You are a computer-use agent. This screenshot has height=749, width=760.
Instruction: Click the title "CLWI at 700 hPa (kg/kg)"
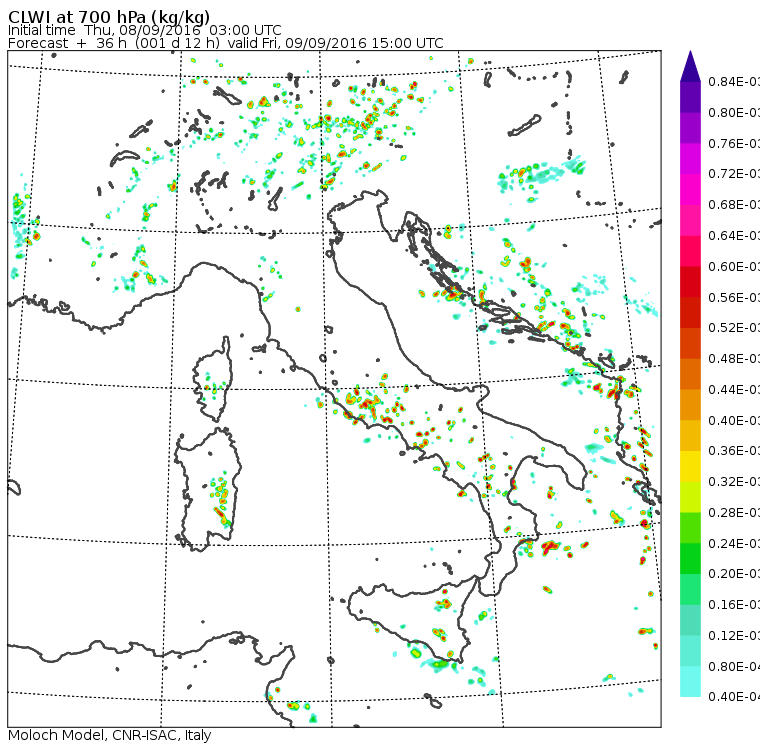click(109, 17)
